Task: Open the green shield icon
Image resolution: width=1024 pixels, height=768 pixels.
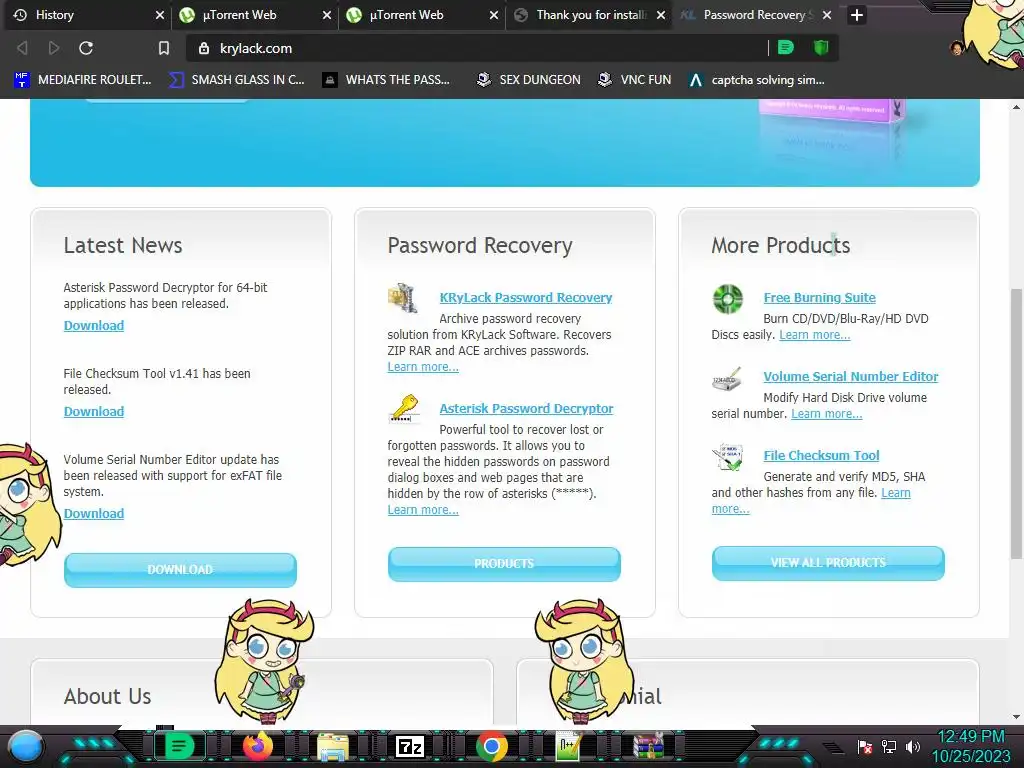Action: pos(821,47)
